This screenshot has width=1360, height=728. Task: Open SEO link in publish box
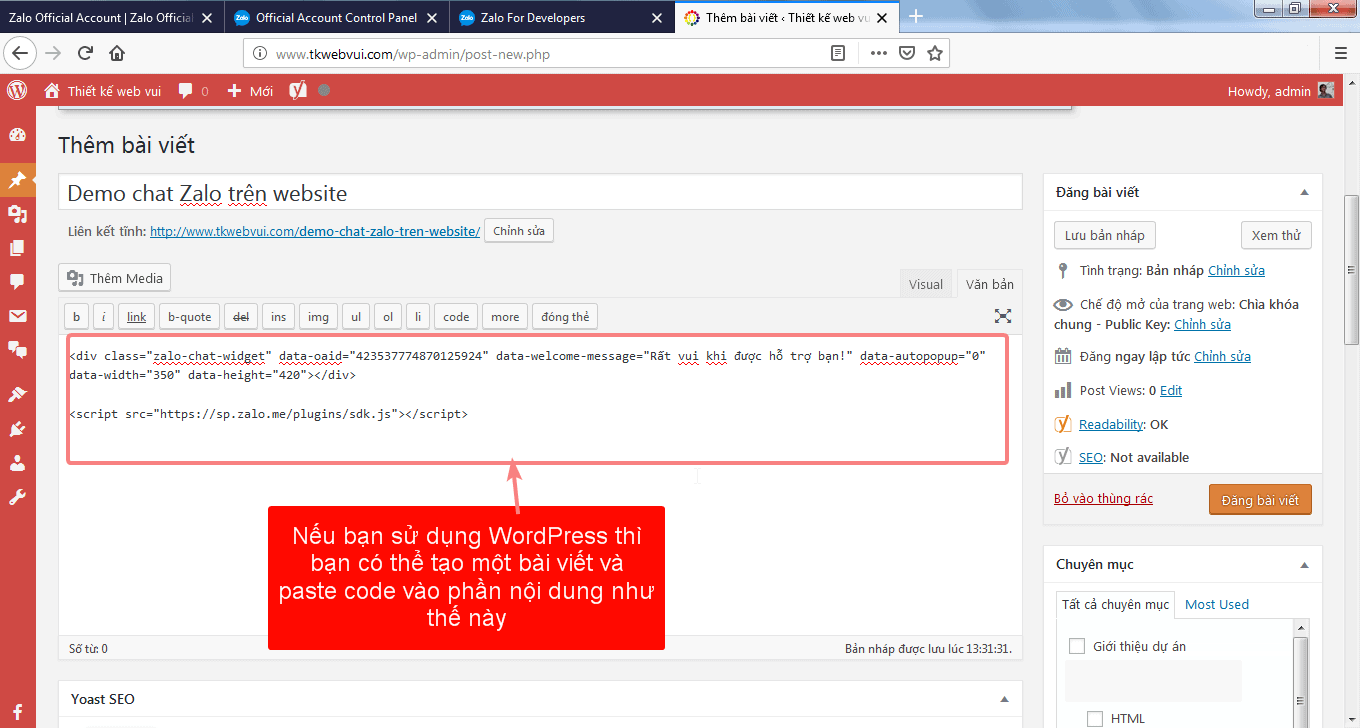(1091, 457)
